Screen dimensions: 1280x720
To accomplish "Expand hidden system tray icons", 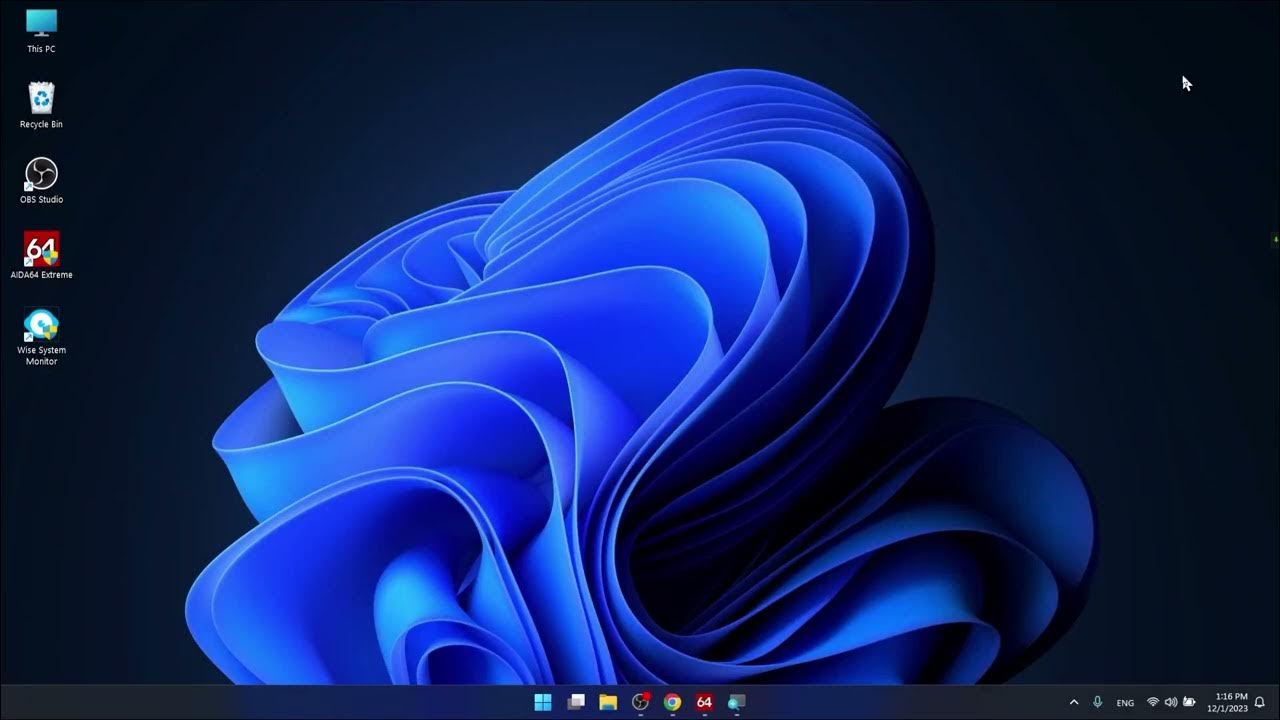I will click(x=1074, y=702).
